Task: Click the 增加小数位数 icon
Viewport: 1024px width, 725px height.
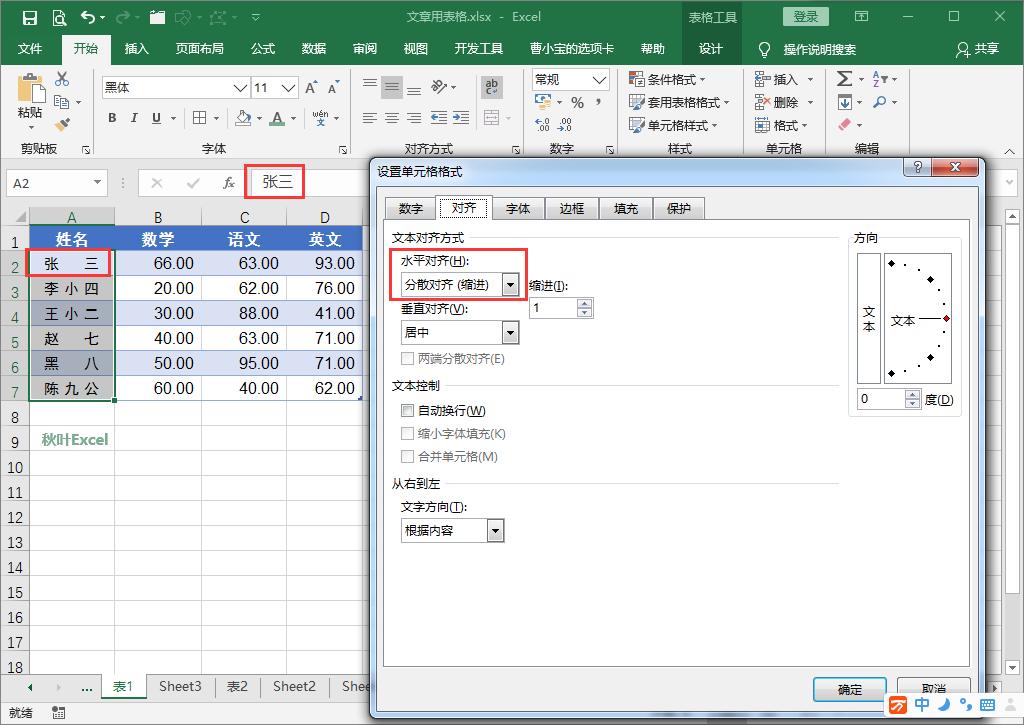Action: coord(544,124)
